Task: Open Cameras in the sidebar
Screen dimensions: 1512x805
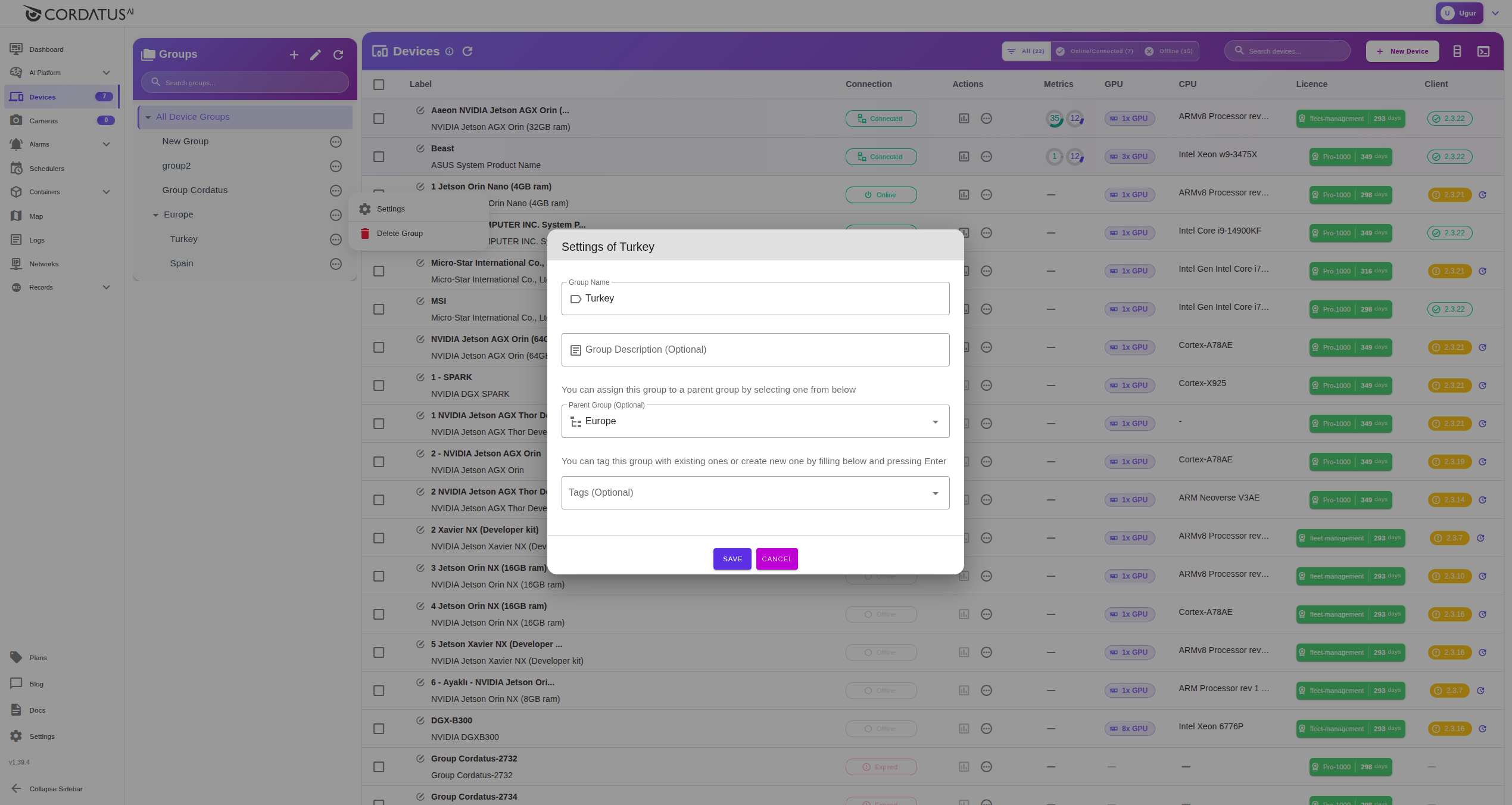Action: tap(43, 121)
